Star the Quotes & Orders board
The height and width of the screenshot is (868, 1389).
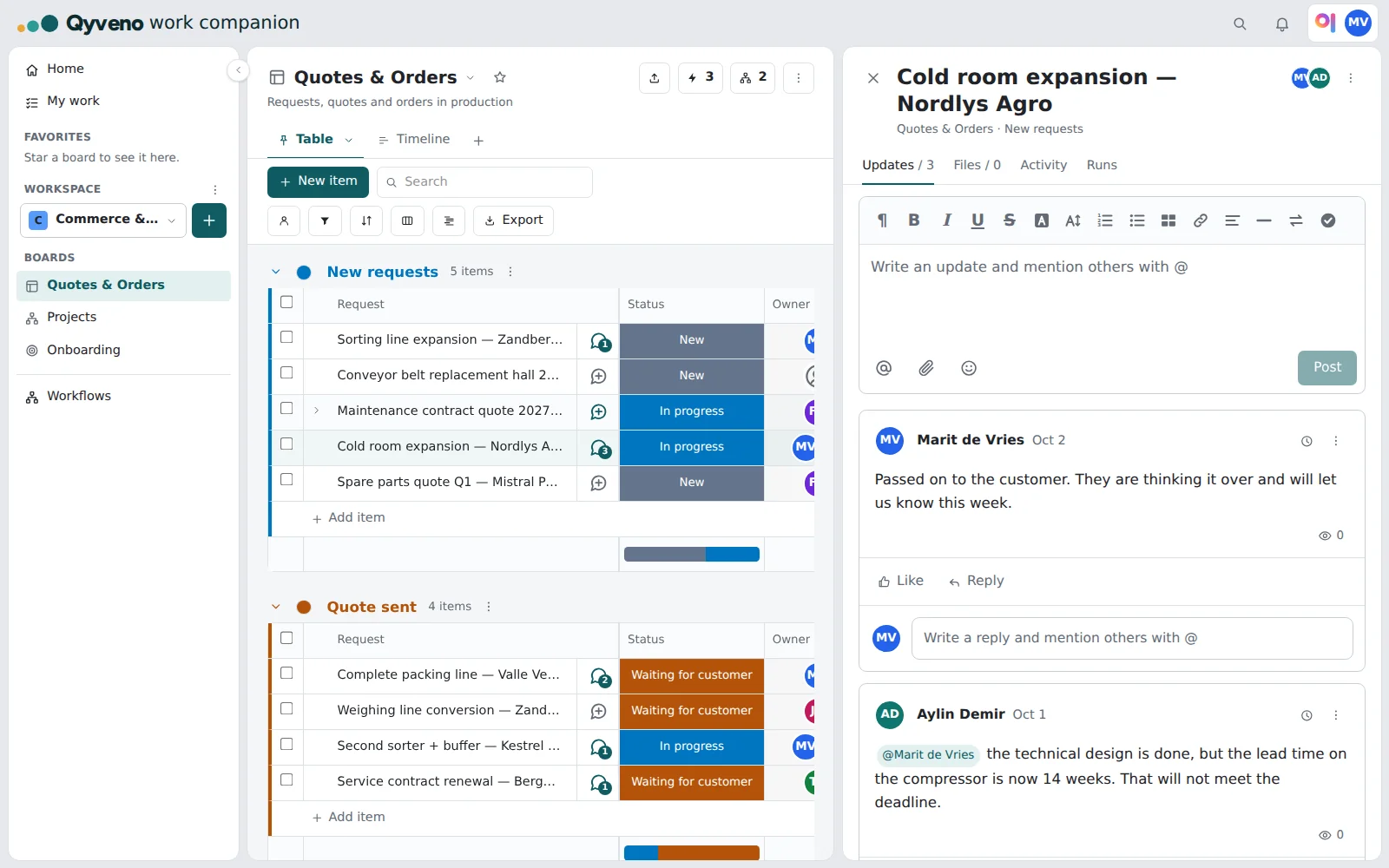click(x=500, y=77)
